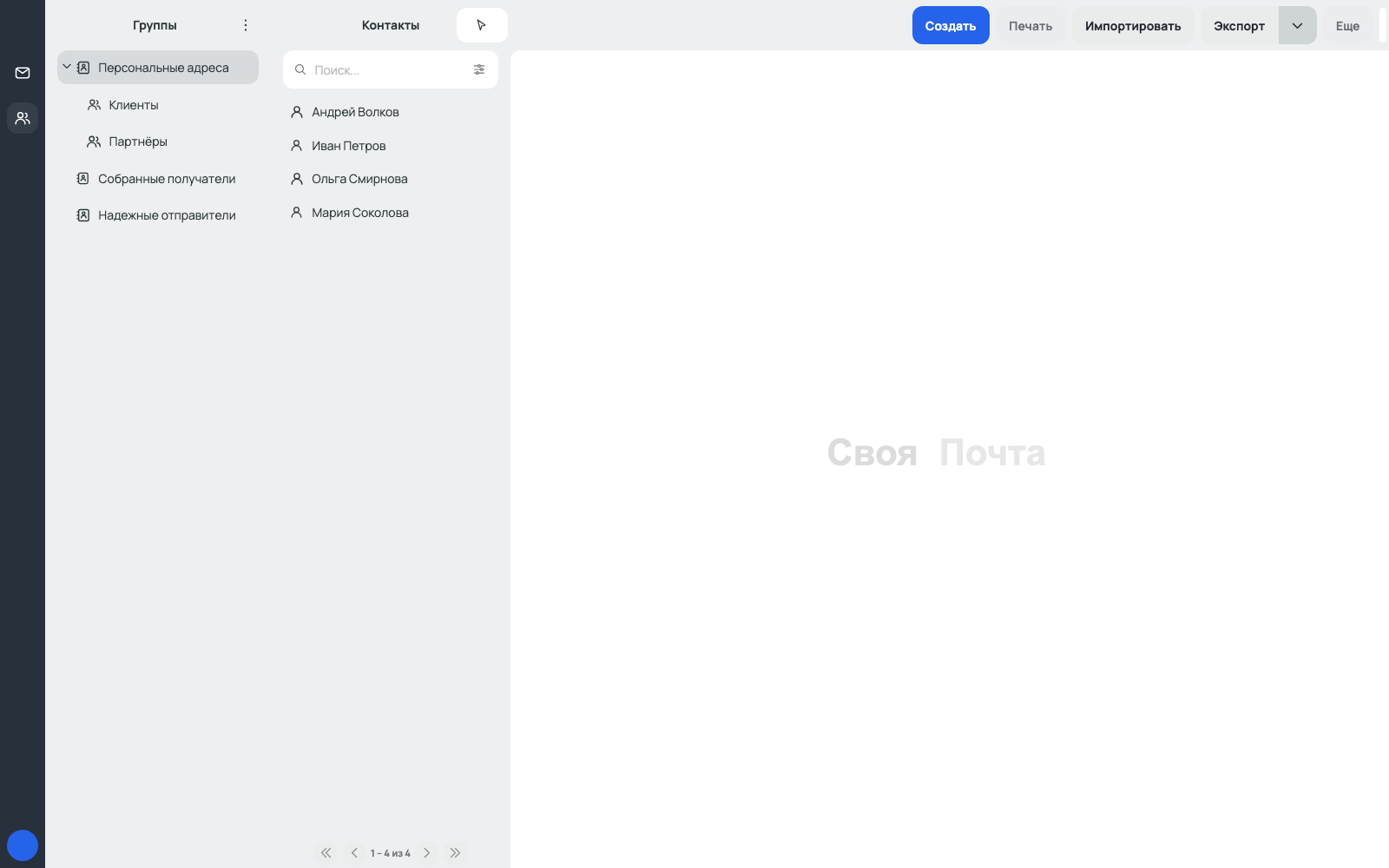Focus the Поиск search field
Viewport: 1389px width, 868px height.
[x=391, y=69]
